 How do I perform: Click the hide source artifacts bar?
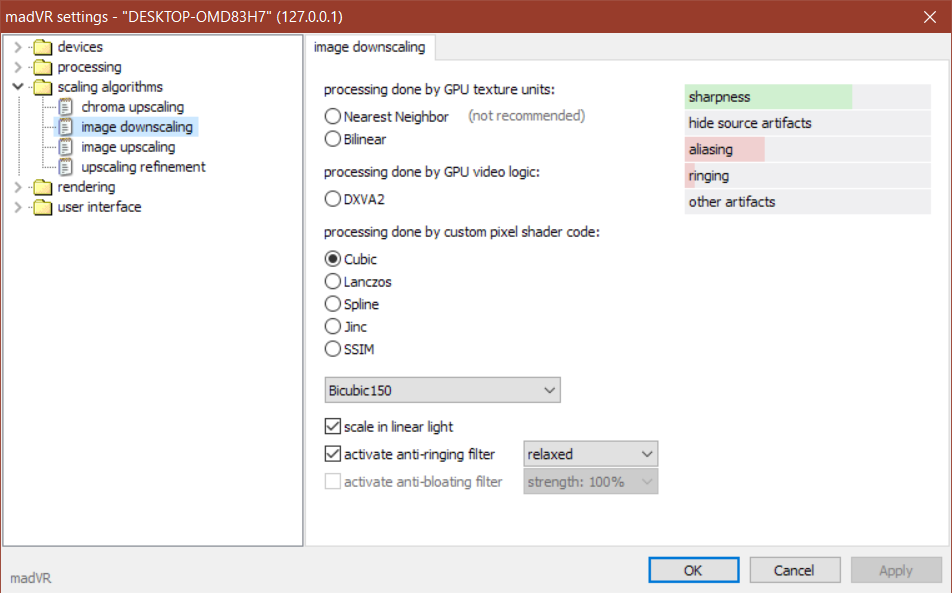tap(808, 123)
